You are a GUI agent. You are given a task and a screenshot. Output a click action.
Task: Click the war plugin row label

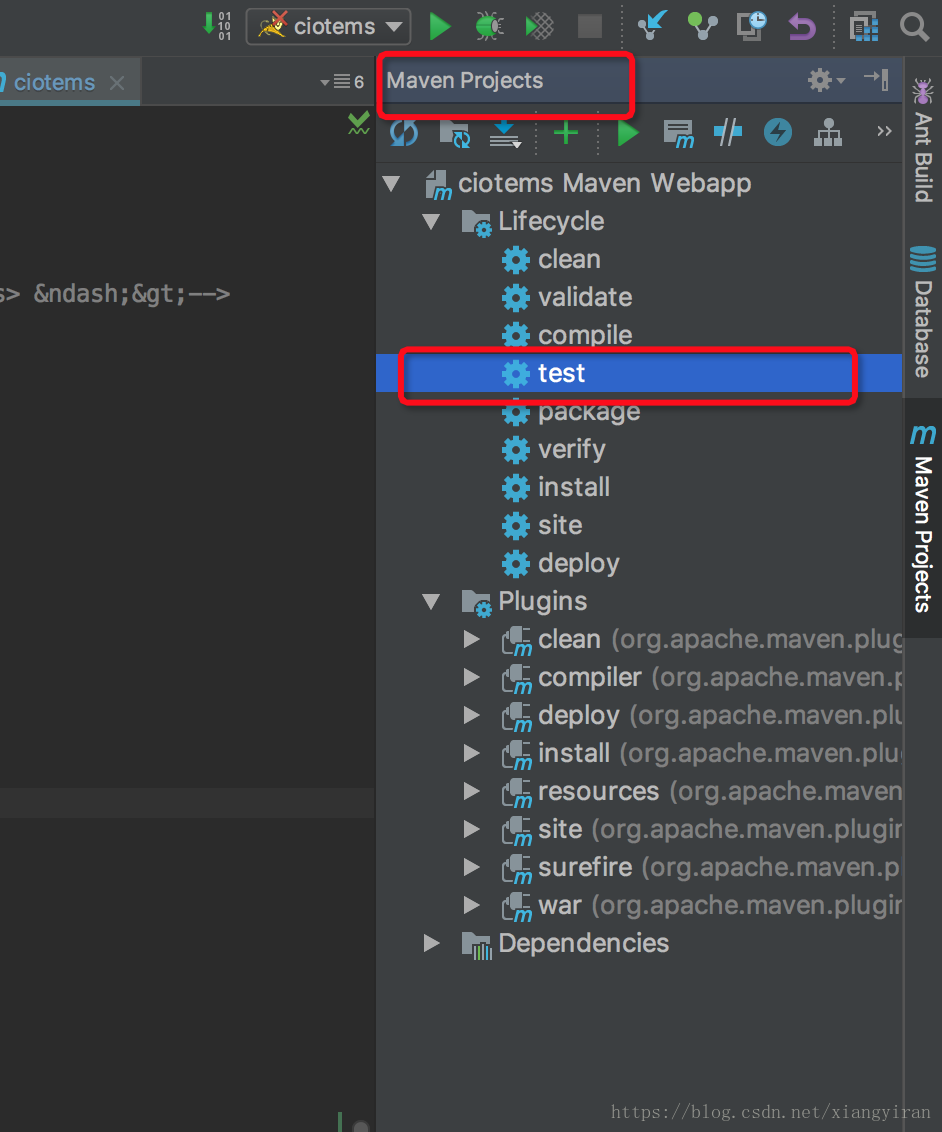[559, 905]
